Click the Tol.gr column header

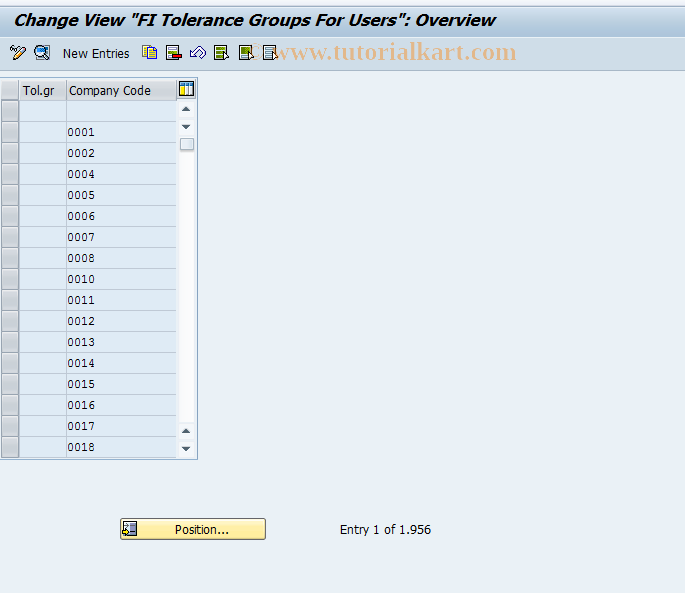coord(42,90)
